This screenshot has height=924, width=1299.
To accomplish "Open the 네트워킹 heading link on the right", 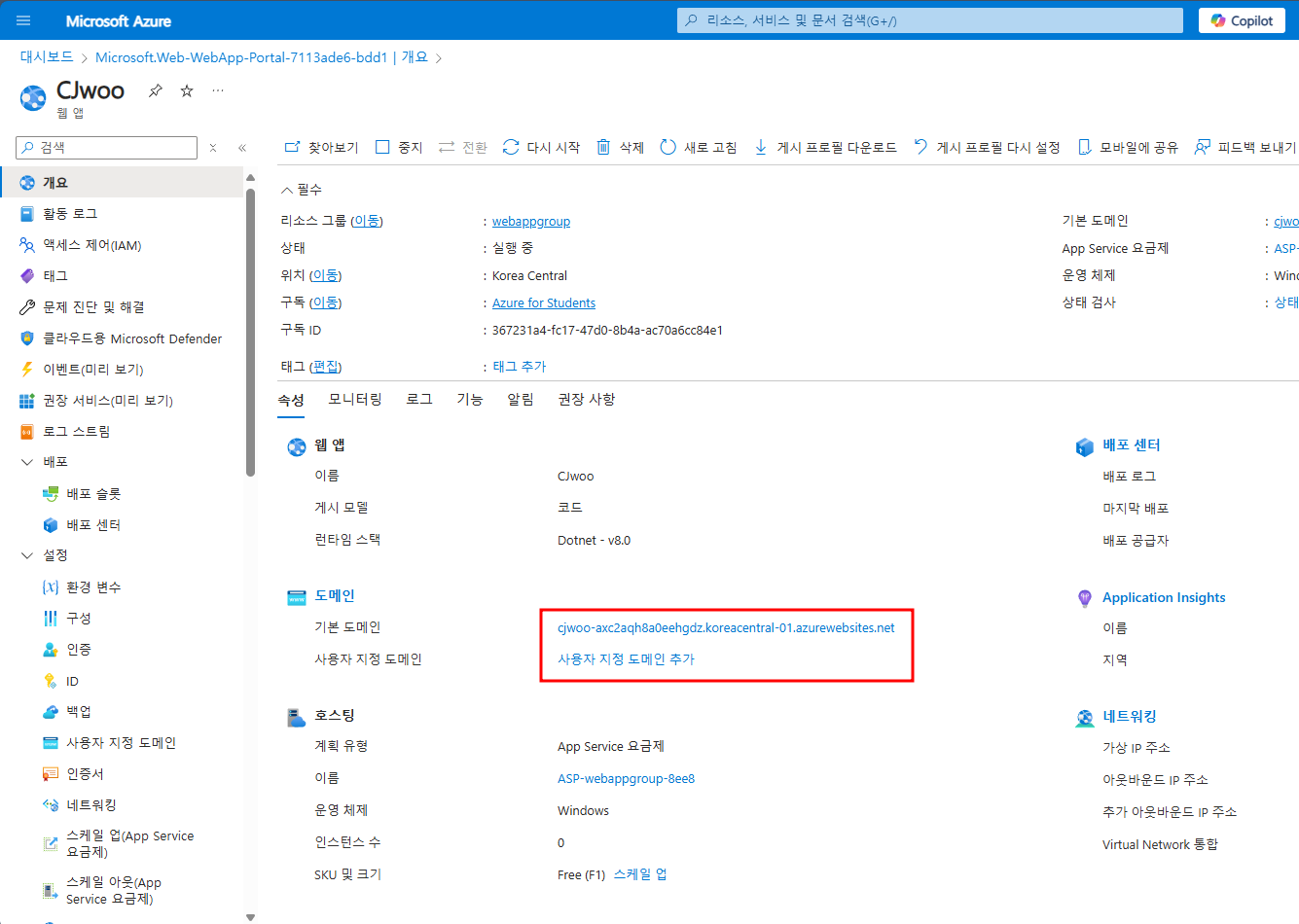I will point(1130,717).
